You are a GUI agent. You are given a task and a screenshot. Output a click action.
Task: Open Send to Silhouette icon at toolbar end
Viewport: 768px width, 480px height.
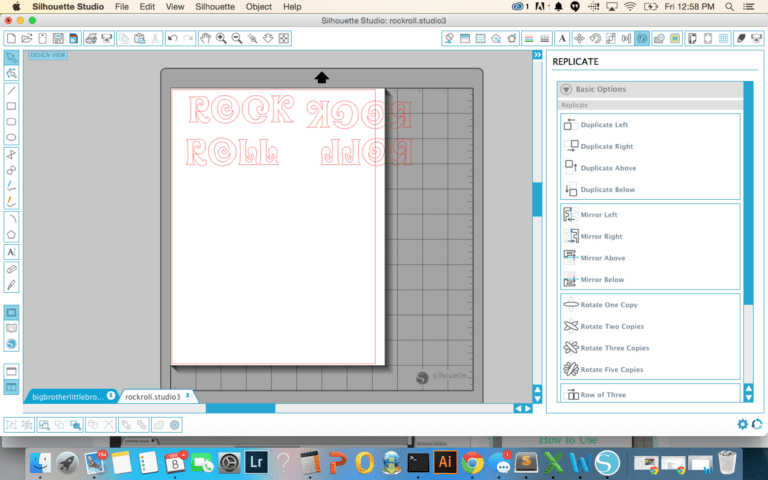(756, 39)
